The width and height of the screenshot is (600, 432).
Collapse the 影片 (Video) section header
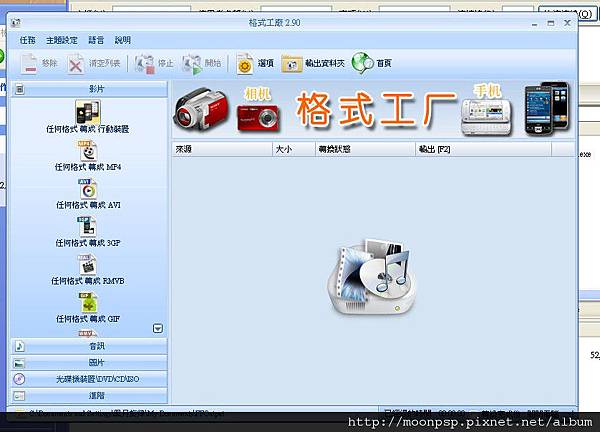(x=90, y=89)
